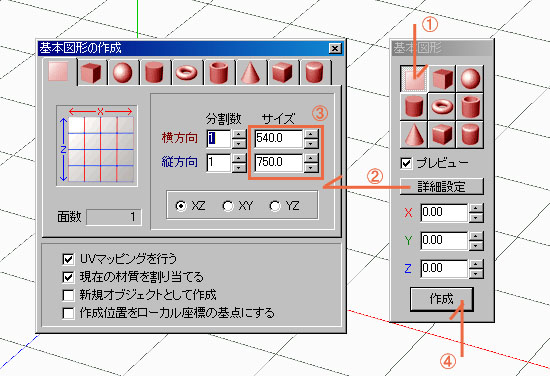Decrease 縦方向 size 750.0 with down arrow
This screenshot has width=550, height=376.
(311, 167)
